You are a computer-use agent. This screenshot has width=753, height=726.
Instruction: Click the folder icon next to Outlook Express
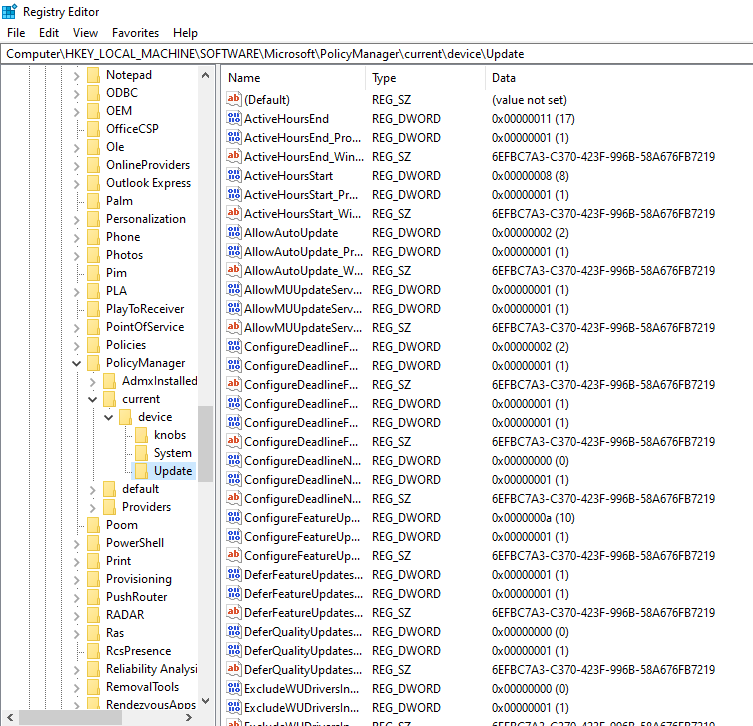pos(93,183)
